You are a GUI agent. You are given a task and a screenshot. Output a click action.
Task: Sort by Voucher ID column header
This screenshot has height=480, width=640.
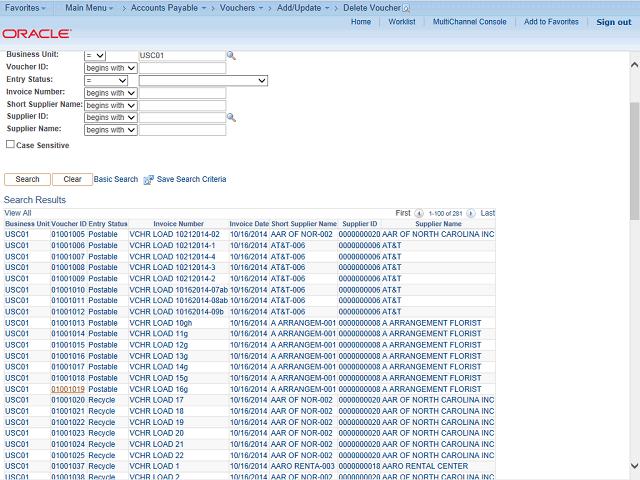[69, 224]
